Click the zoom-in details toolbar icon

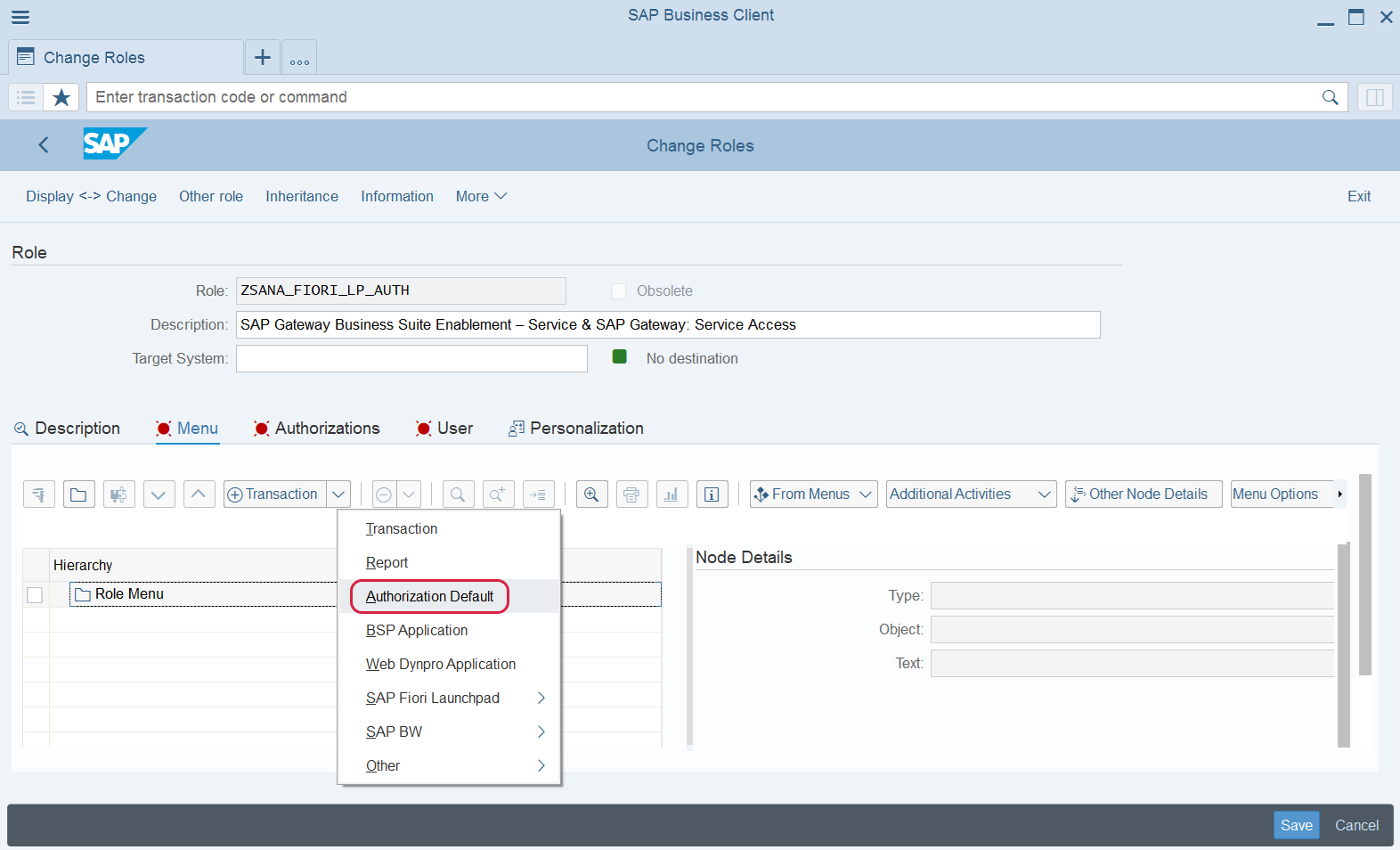[592, 494]
